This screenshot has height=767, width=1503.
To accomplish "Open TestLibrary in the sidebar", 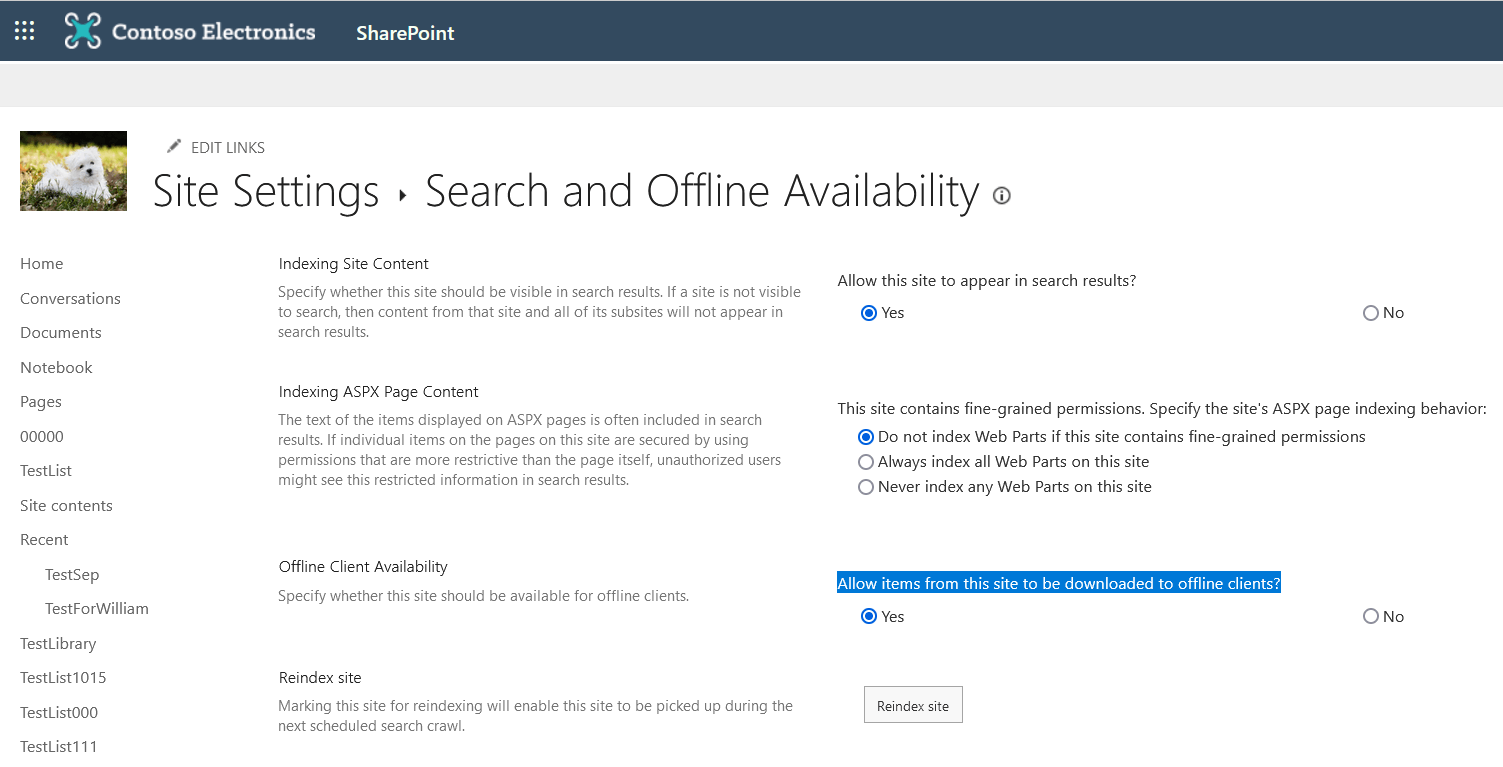I will pyautogui.click(x=58, y=644).
